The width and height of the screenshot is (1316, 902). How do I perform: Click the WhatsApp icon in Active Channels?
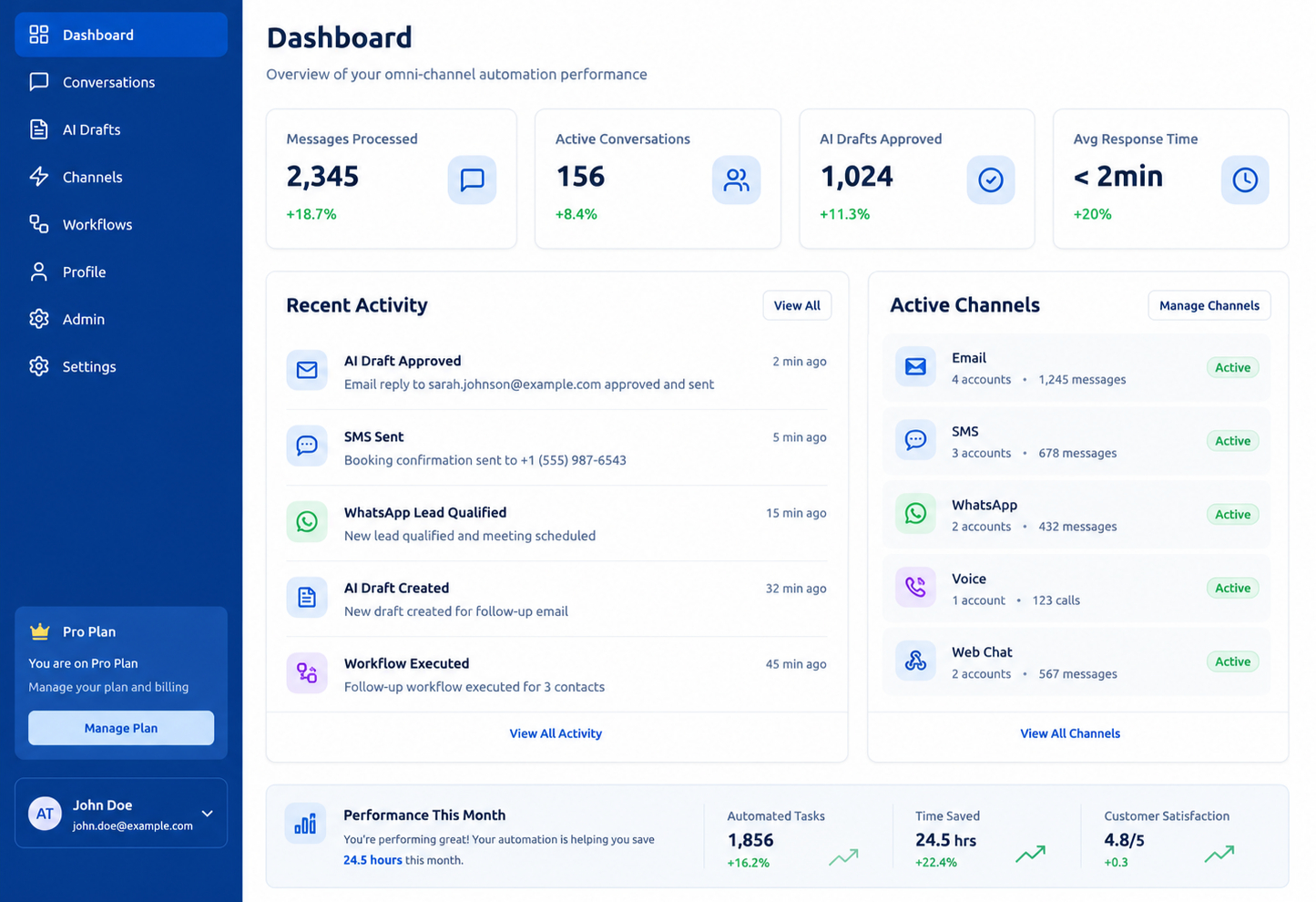(x=915, y=514)
